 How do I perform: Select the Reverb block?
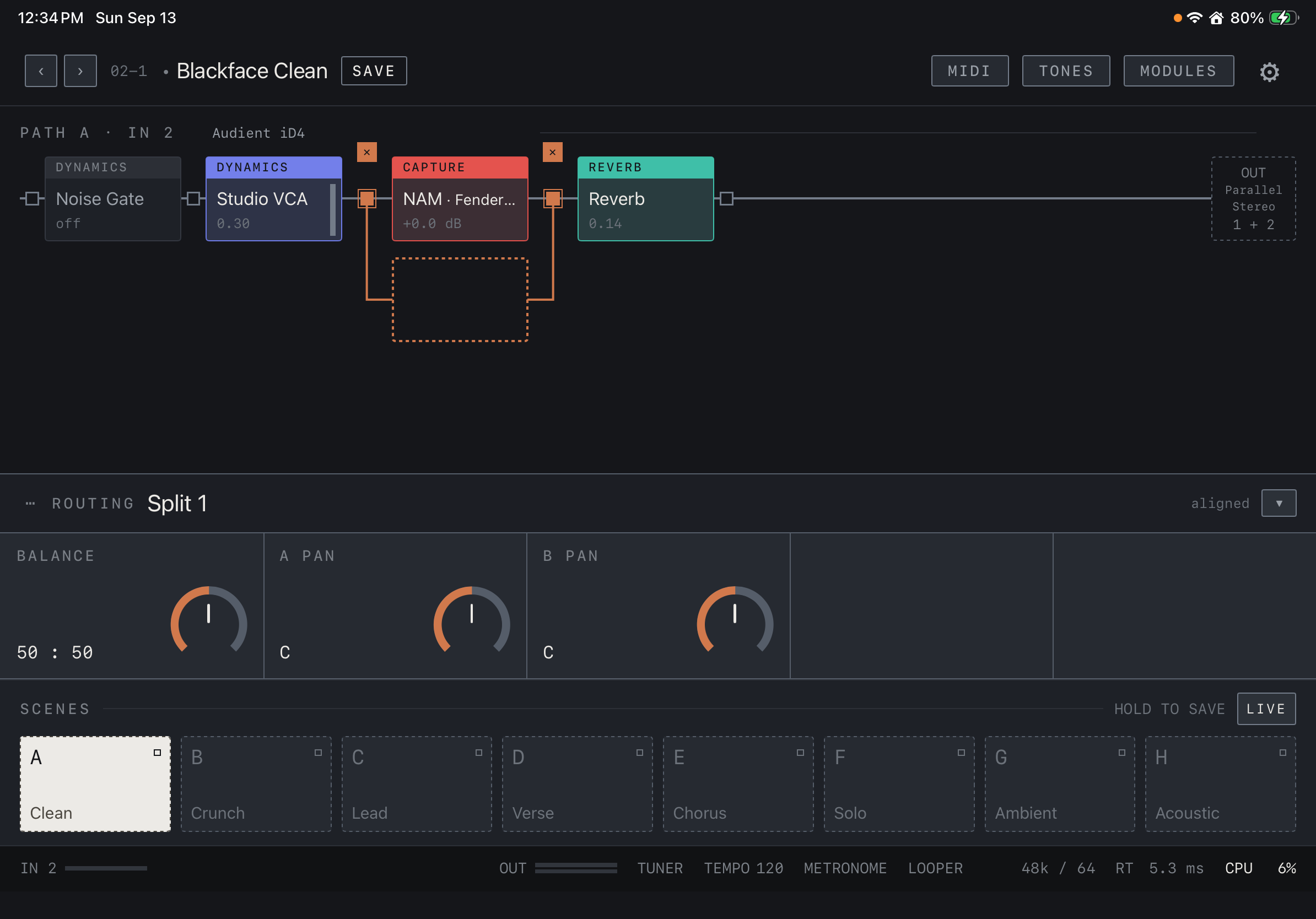[646, 199]
